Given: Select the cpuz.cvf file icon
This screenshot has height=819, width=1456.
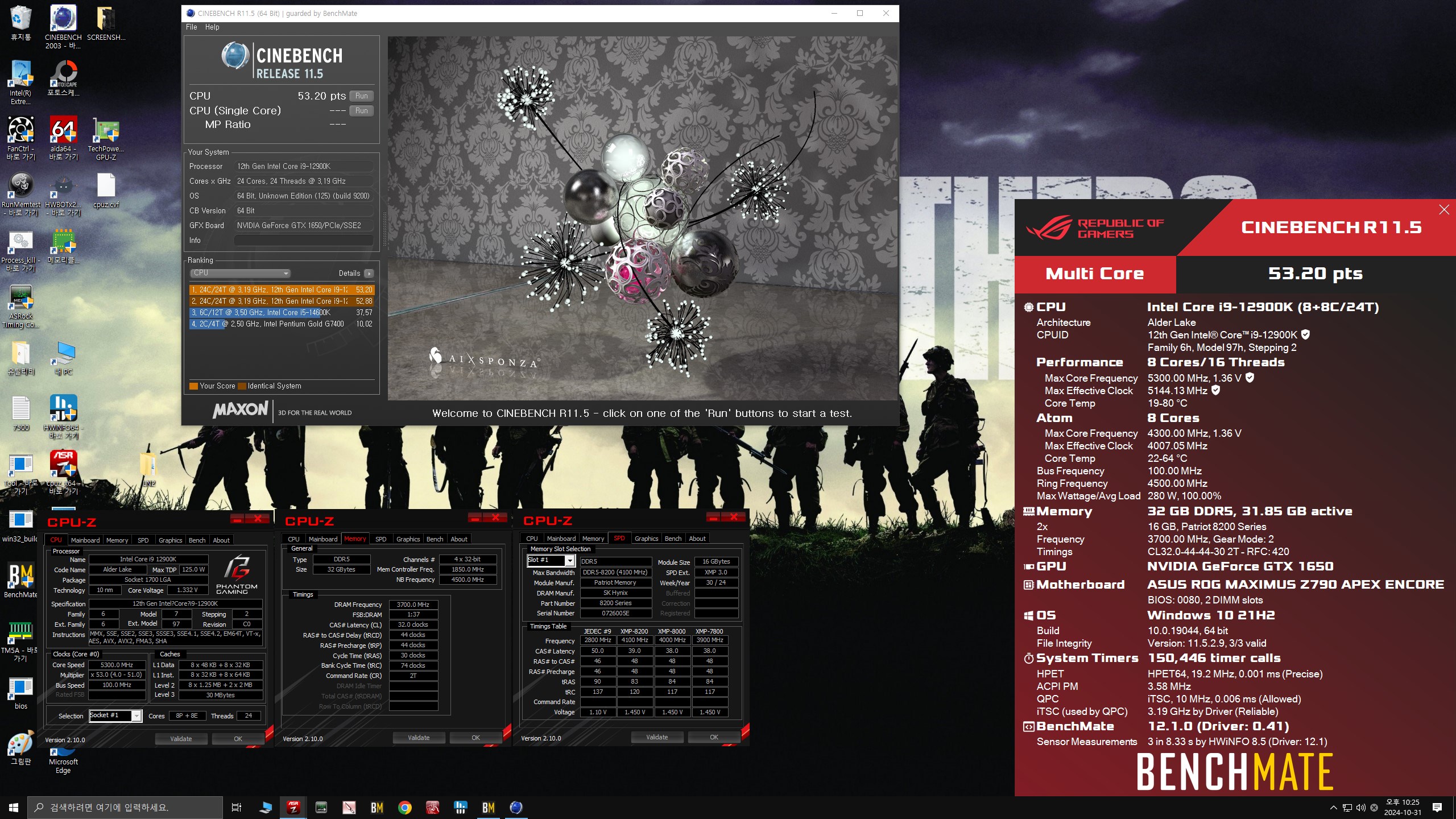Looking at the screenshot, I should click(x=106, y=190).
